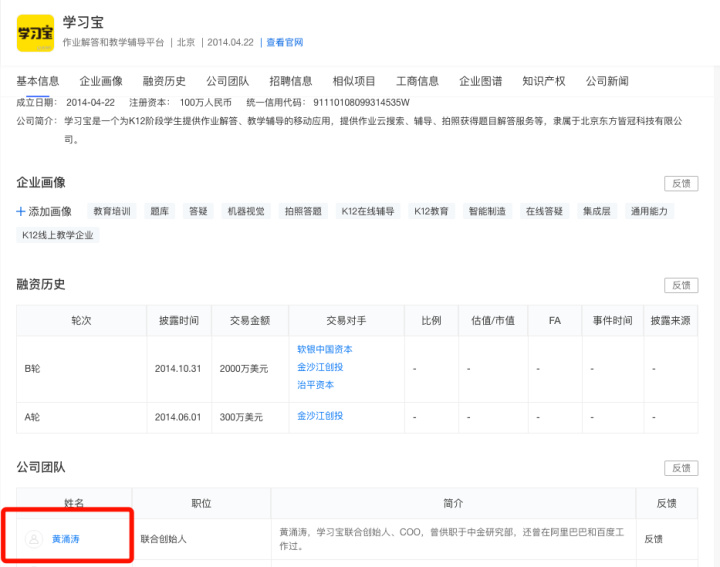720x567 pixels.
Task: Click 反馈 in the 黄涌涛 row
Action: click(x=653, y=539)
